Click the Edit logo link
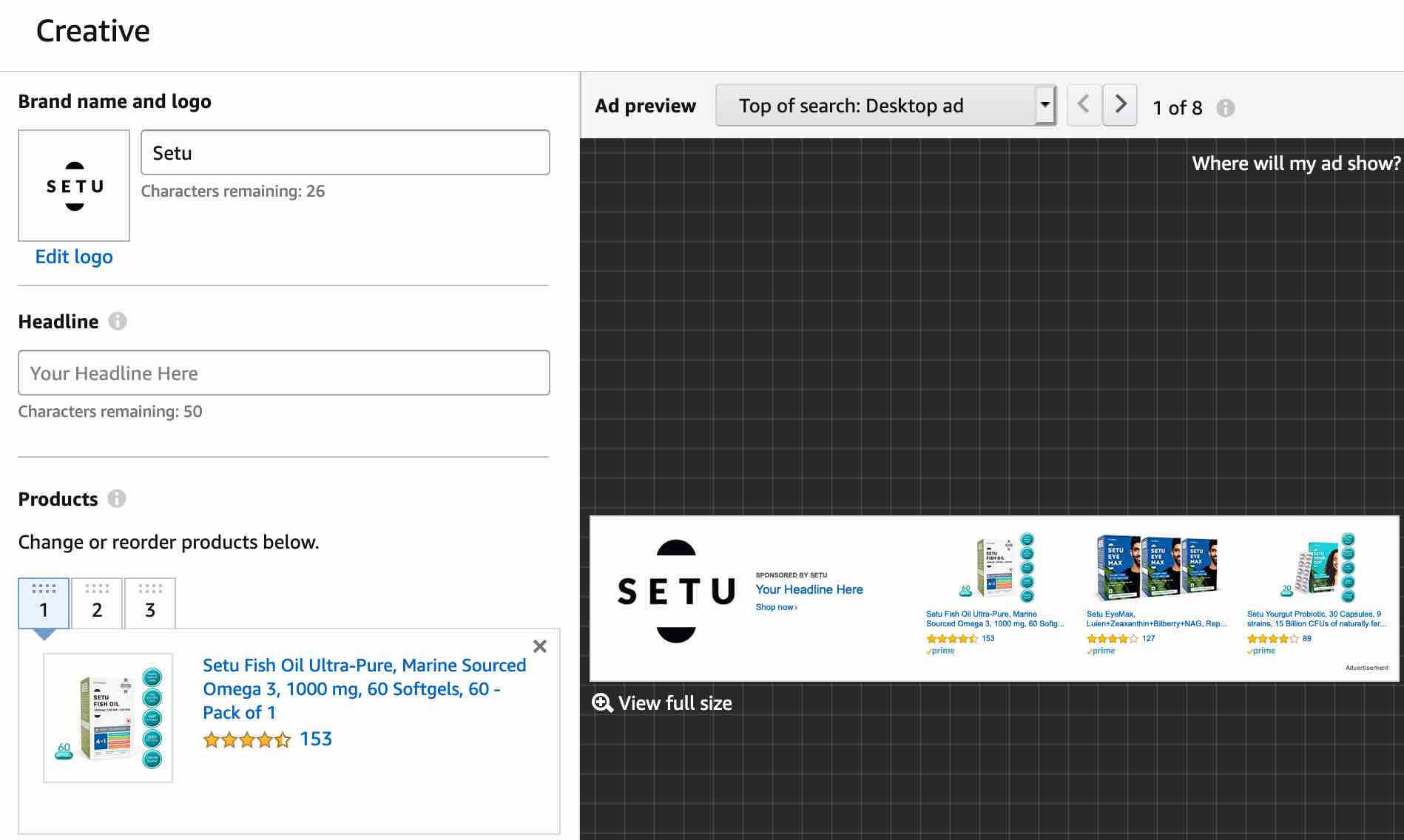1404x840 pixels. [x=74, y=257]
